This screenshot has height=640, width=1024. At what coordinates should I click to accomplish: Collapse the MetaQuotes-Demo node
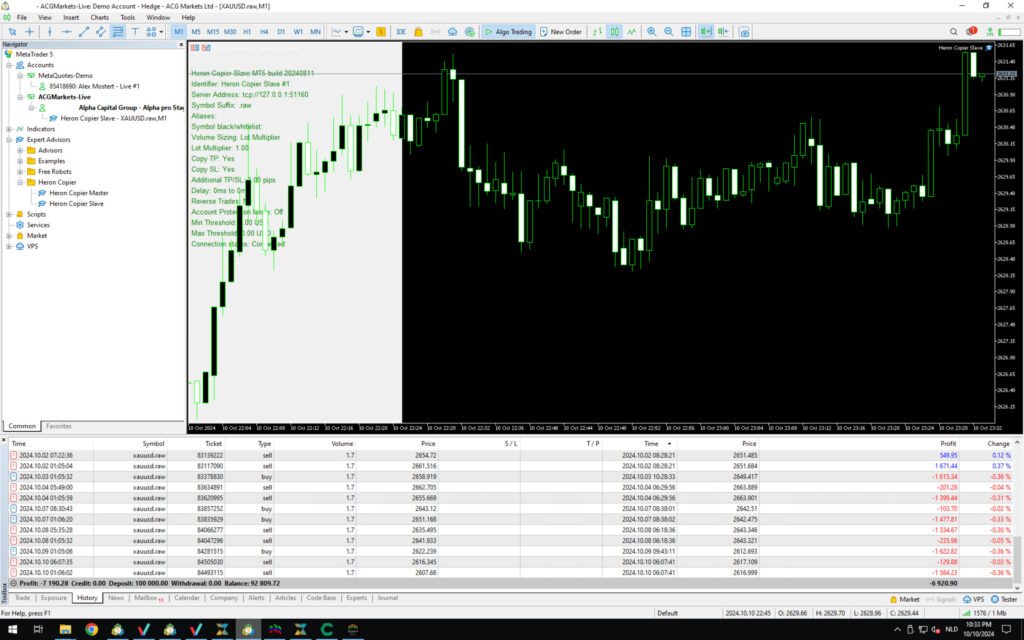tap(20, 76)
